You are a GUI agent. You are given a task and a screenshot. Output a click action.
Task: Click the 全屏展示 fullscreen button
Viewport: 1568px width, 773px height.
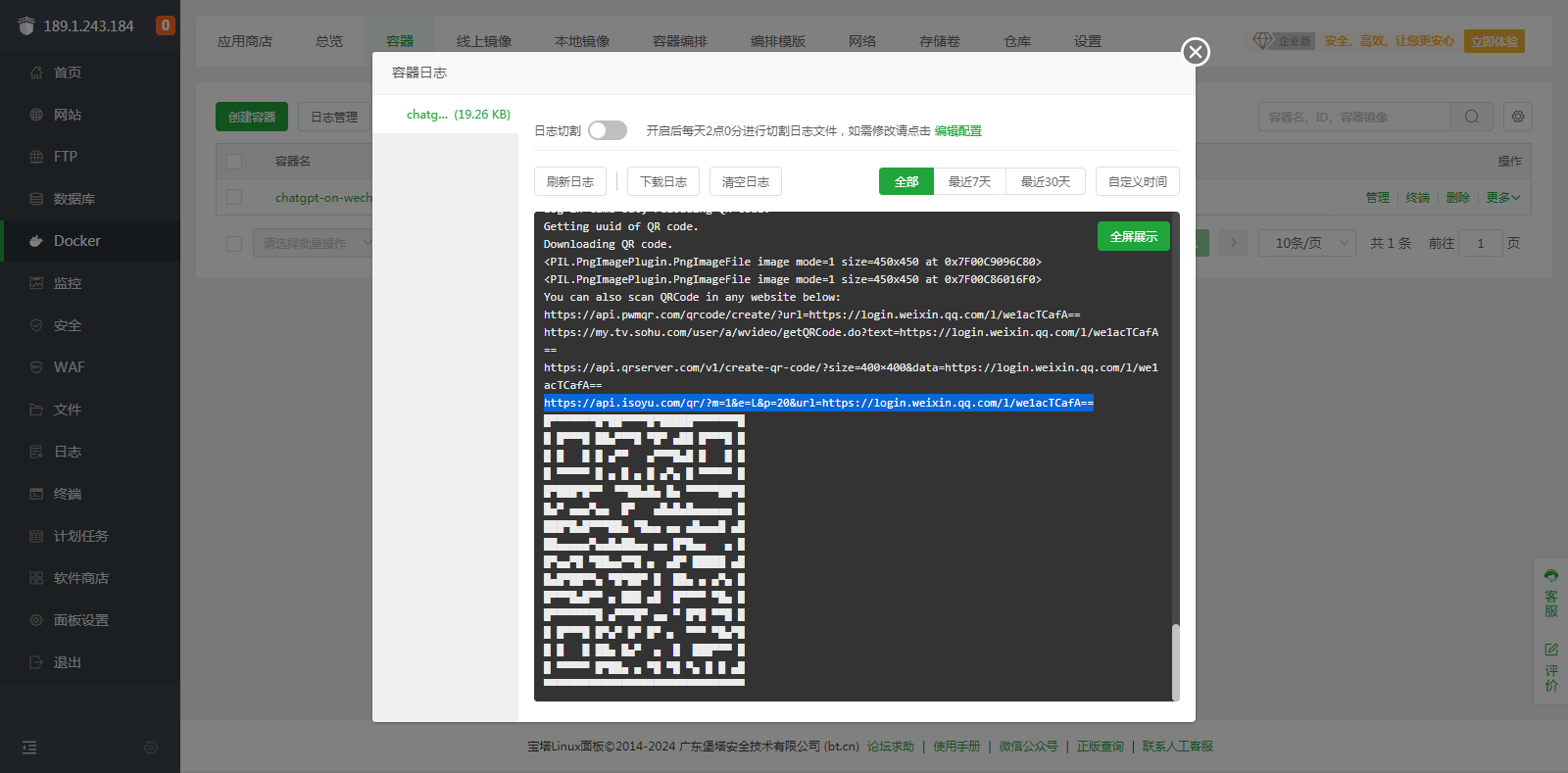[1134, 236]
